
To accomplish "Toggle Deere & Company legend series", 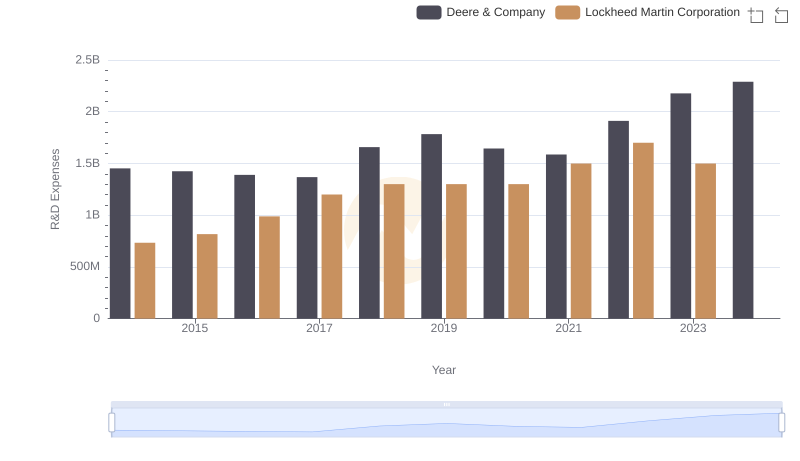I will [481, 12].
